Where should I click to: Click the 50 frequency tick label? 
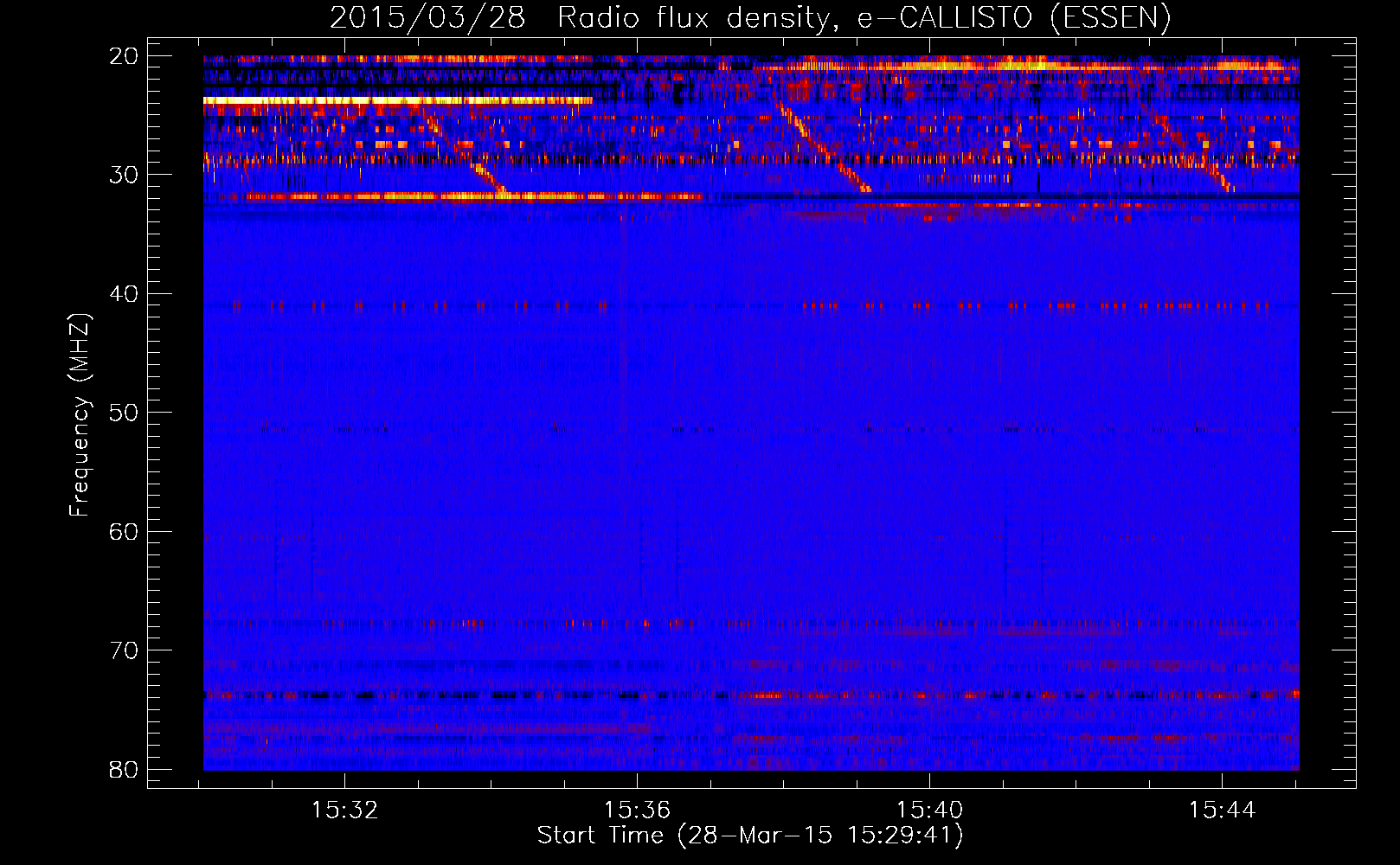coord(124,413)
